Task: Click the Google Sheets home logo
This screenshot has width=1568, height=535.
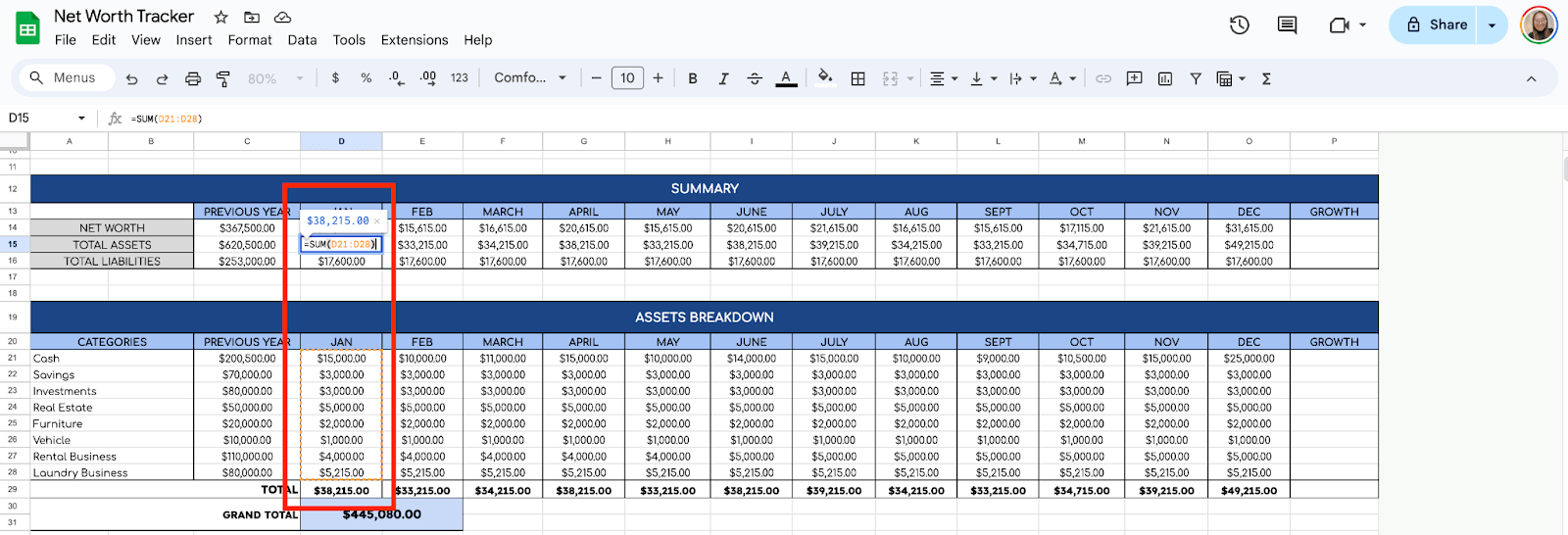Action: [28, 27]
